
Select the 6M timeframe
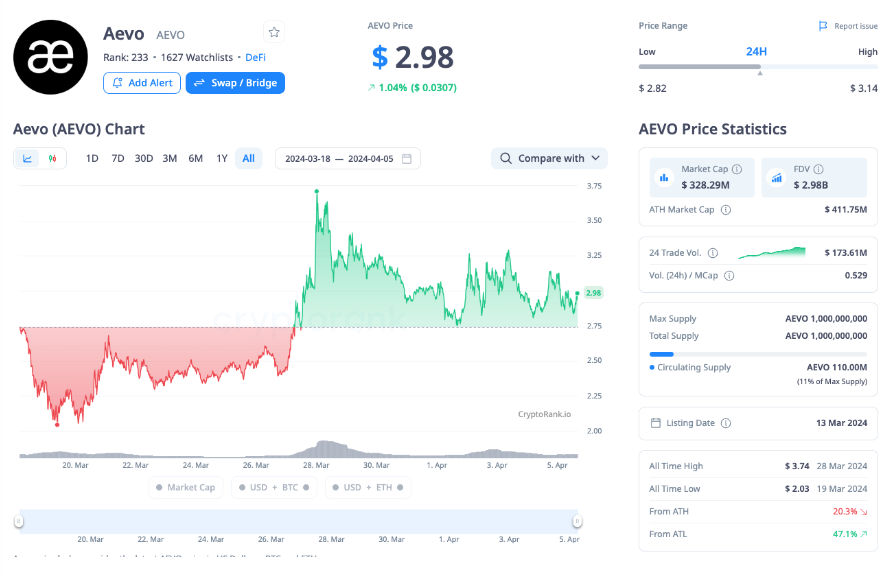coord(195,158)
